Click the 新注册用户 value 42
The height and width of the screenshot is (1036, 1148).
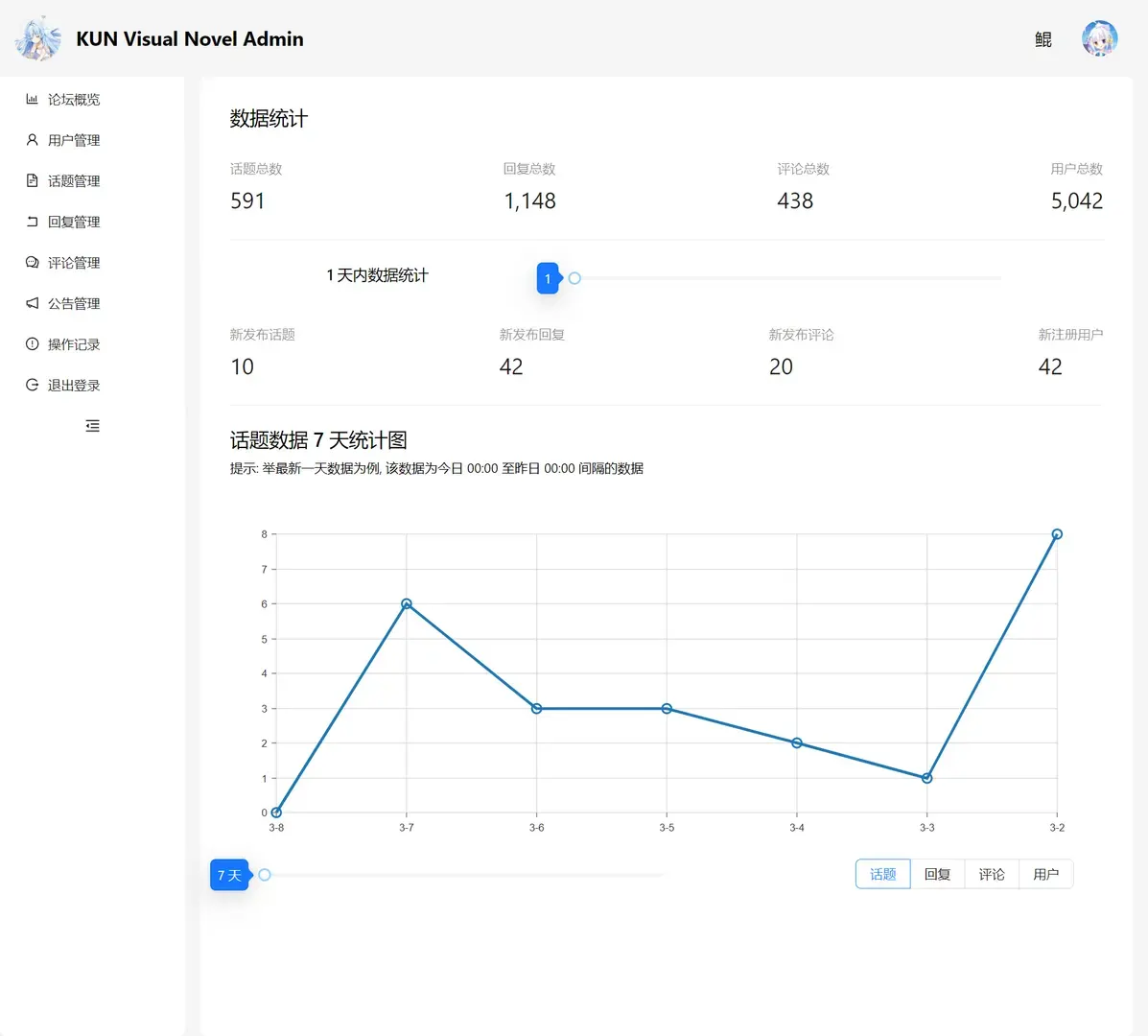pos(1050,366)
